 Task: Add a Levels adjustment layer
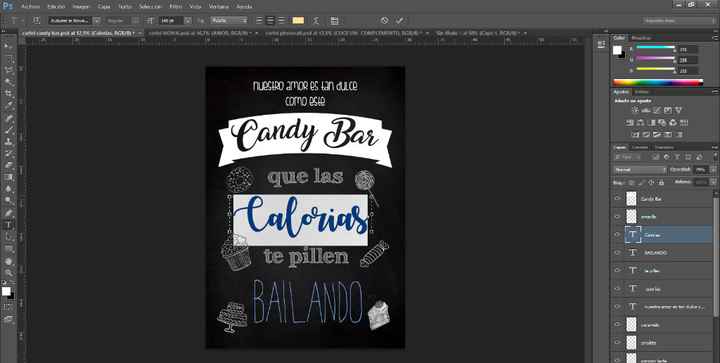click(x=646, y=110)
